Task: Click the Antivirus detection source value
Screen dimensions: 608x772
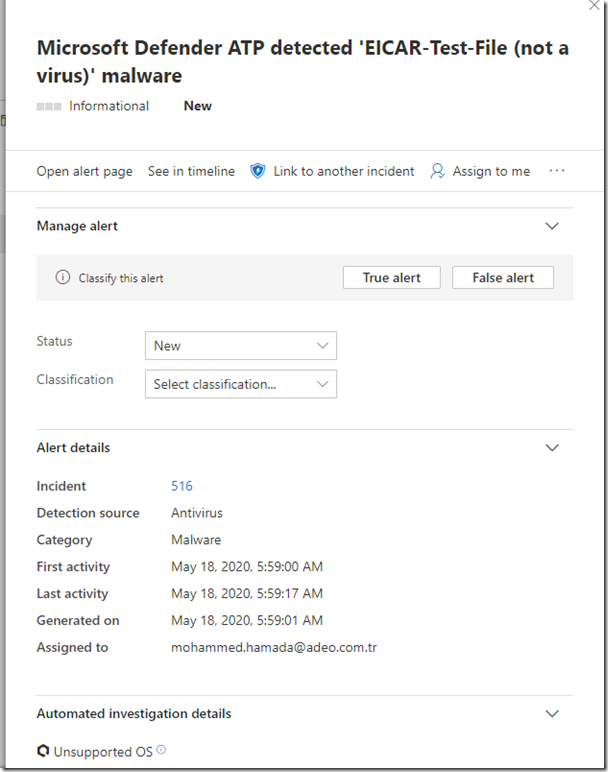Action: (x=197, y=513)
